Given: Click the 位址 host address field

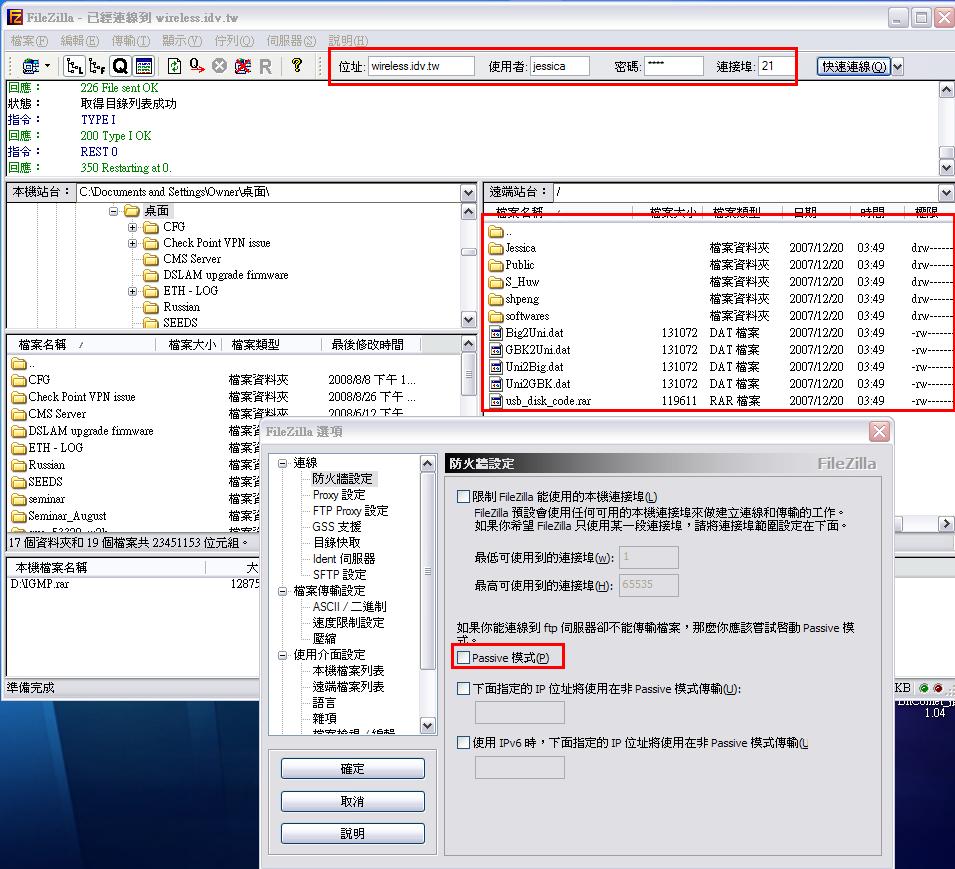Looking at the screenshot, I should coord(421,67).
